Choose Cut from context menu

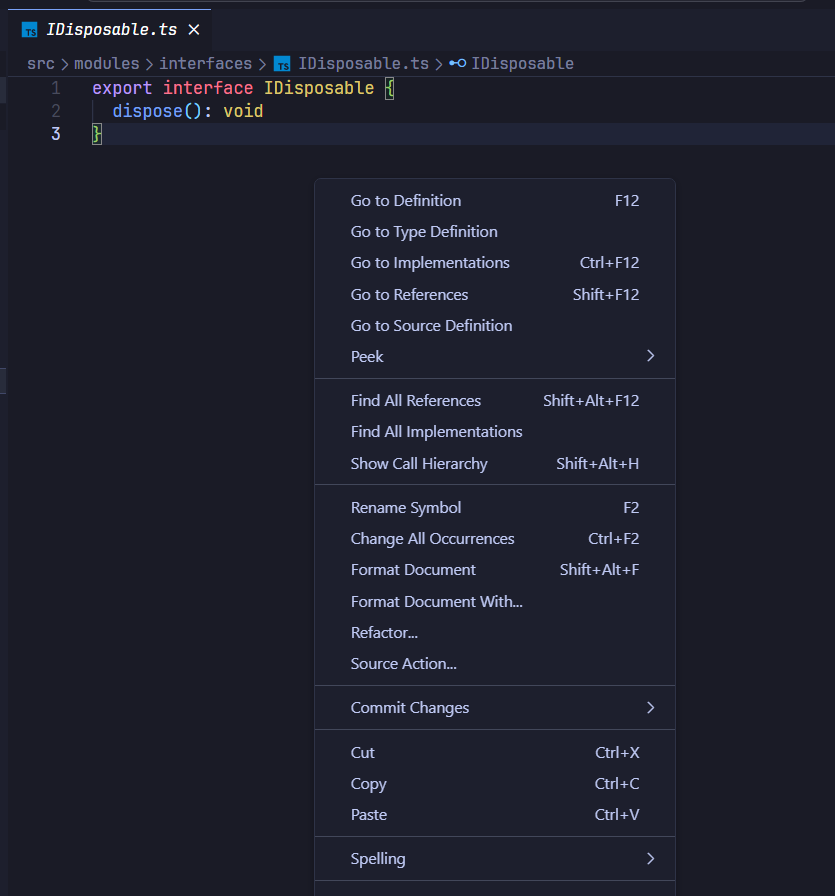(x=495, y=753)
